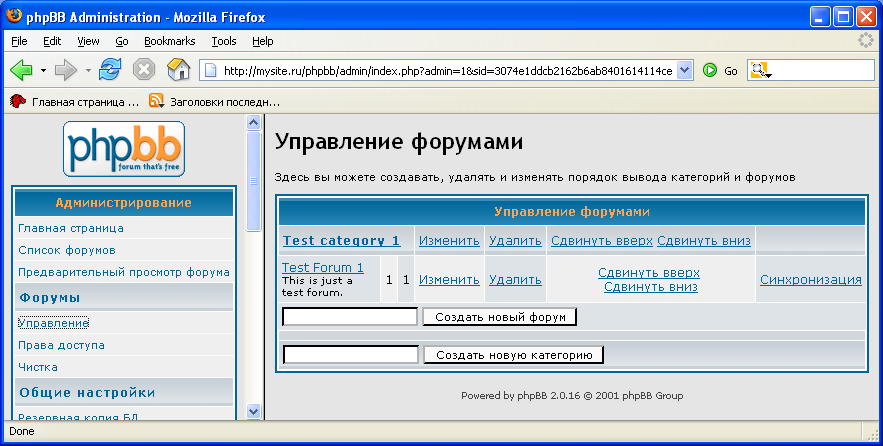The image size is (883, 446).
Task: Click the Firefox icon in title bar
Action: coord(14,16)
